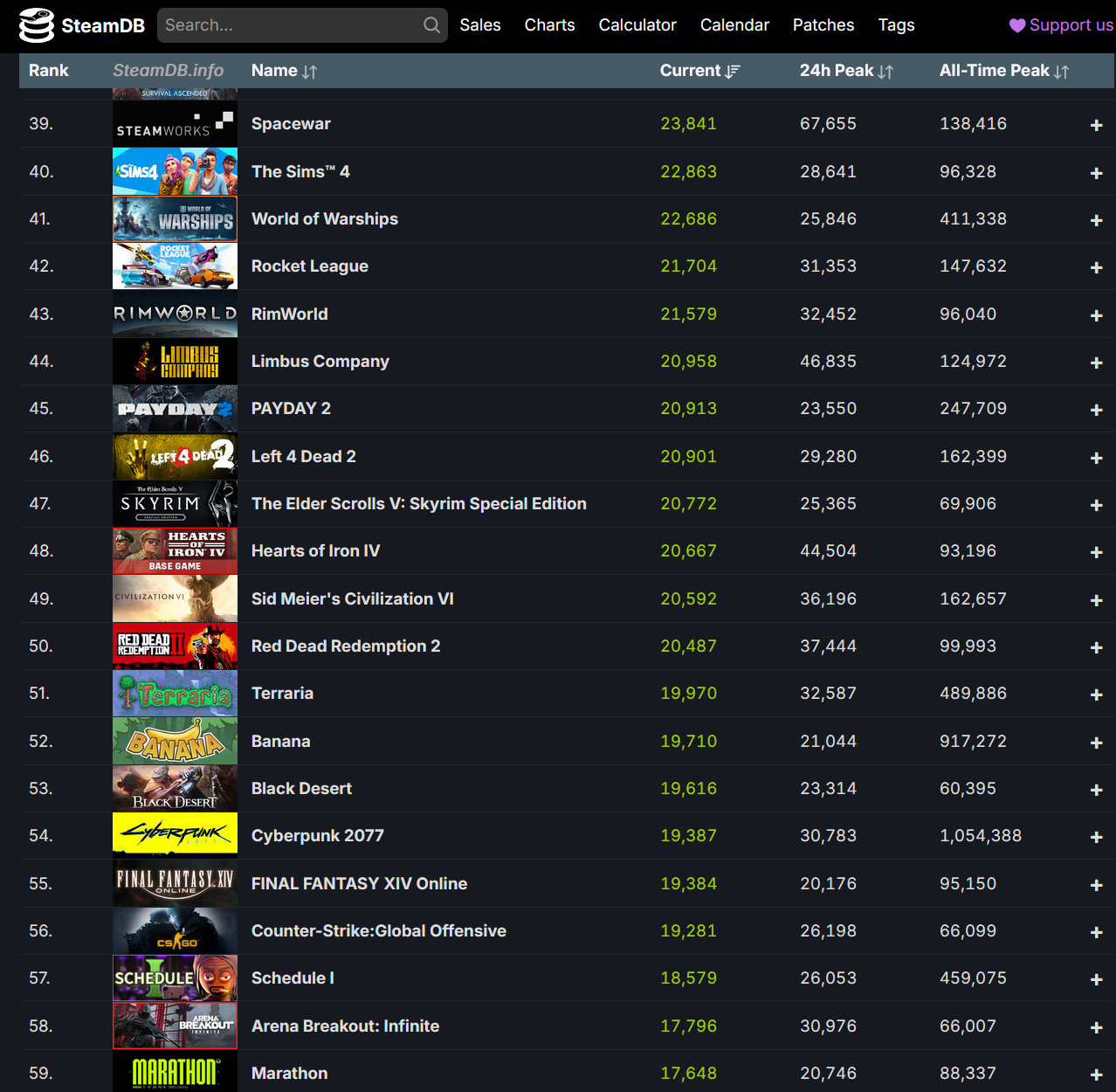Click the plus icon for Terraria
1116x1092 pixels.
[1097, 695]
